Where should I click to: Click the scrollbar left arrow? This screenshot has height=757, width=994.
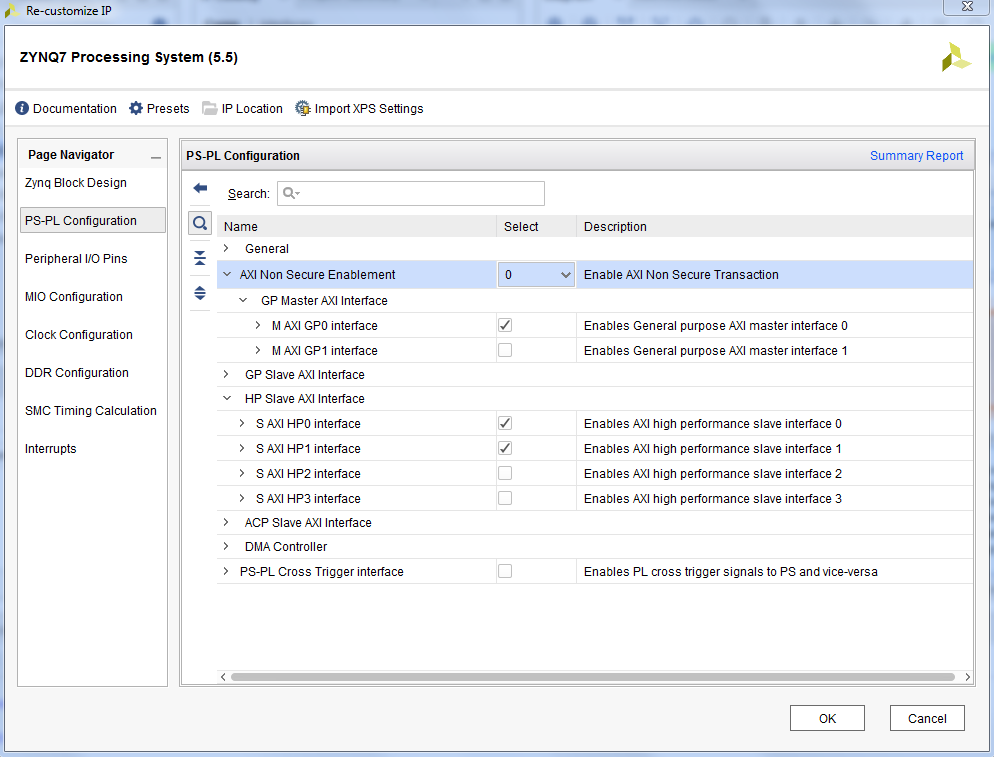coord(223,677)
